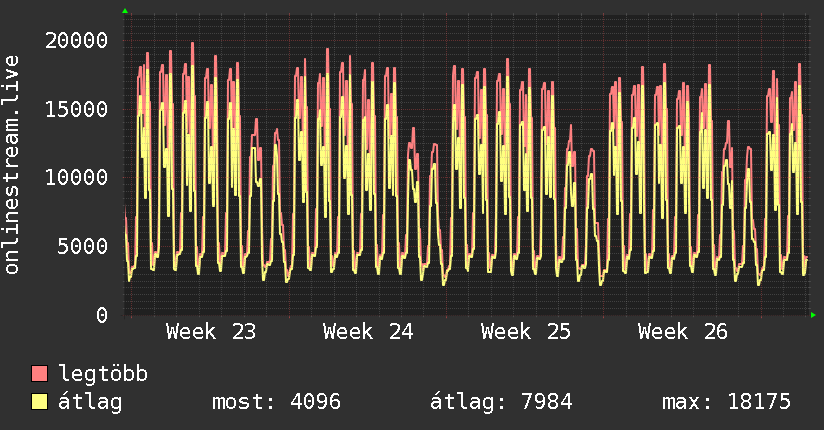824x430 pixels.
Task: Click the 0 y-axis tick label
Action: point(102,315)
